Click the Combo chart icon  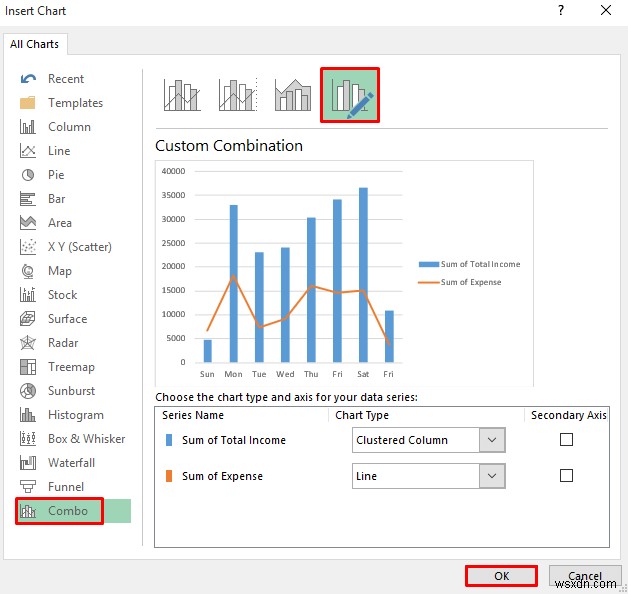[x=28, y=511]
